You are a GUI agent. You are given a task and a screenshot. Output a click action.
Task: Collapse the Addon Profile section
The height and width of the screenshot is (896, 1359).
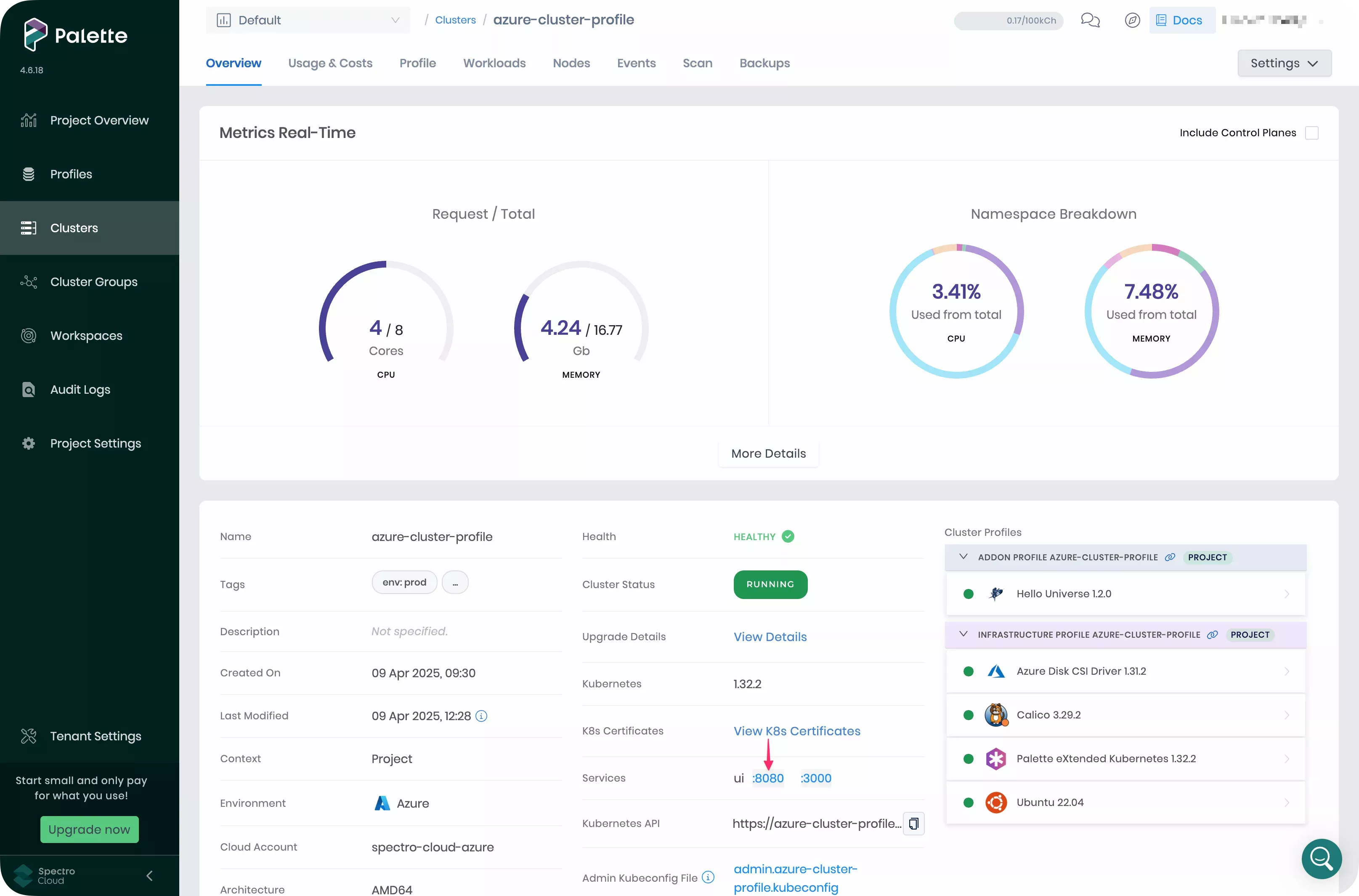pyautogui.click(x=964, y=557)
